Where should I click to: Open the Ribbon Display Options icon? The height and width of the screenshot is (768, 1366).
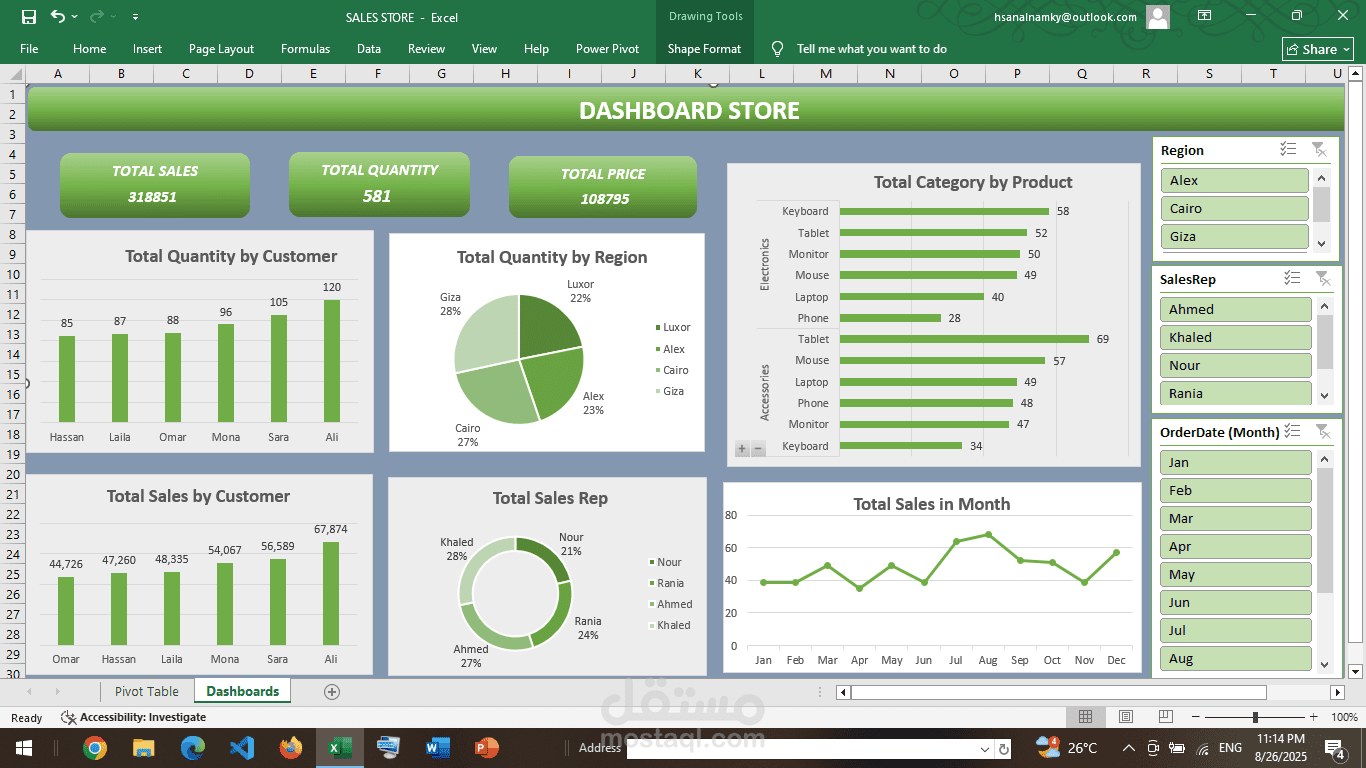(x=1205, y=16)
